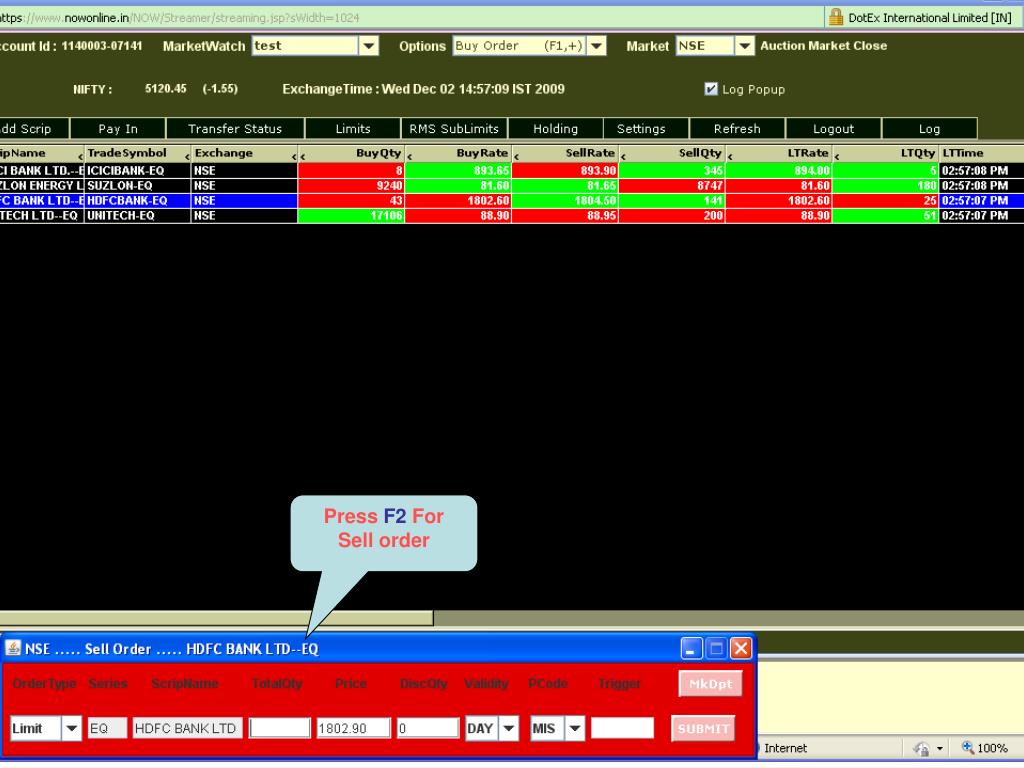The width and height of the screenshot is (1024, 768).
Task: Click Unitech buy quantity 17106
Action: pos(351,216)
